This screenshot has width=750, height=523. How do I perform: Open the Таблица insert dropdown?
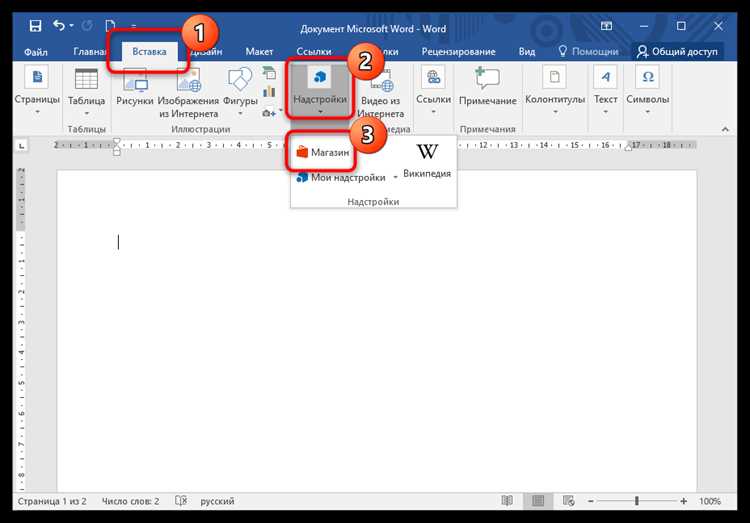(x=87, y=93)
